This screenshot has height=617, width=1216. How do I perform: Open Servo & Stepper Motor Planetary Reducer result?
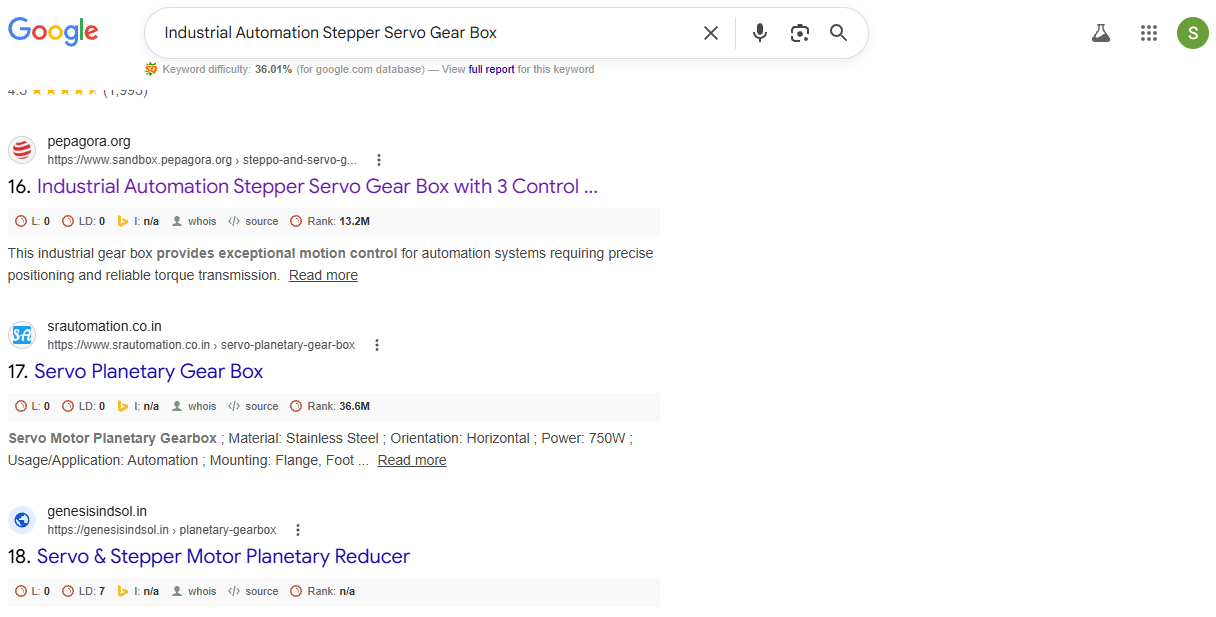pos(223,557)
